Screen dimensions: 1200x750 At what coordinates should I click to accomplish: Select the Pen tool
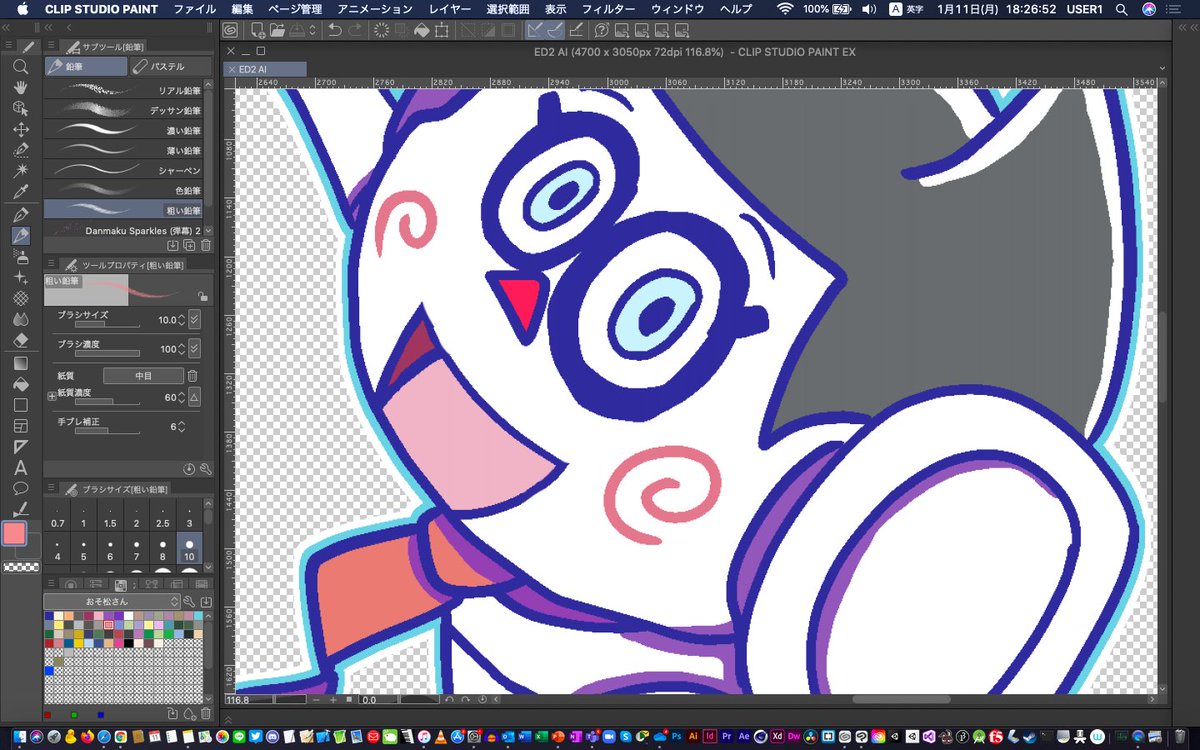20,214
